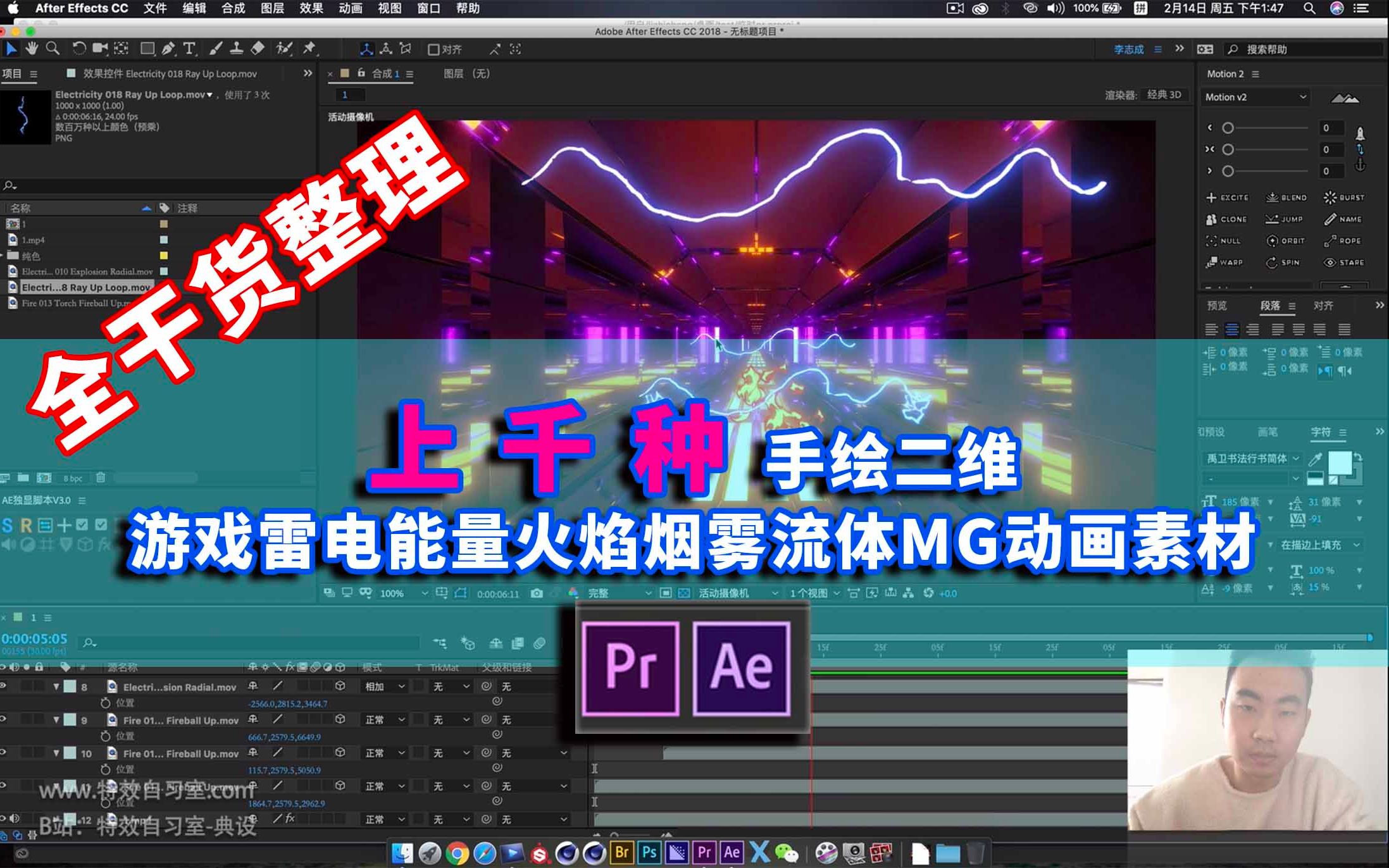The height and width of the screenshot is (868, 1389).
Task: Toggle 3D layer switch for layer 8
Action: coord(340,686)
